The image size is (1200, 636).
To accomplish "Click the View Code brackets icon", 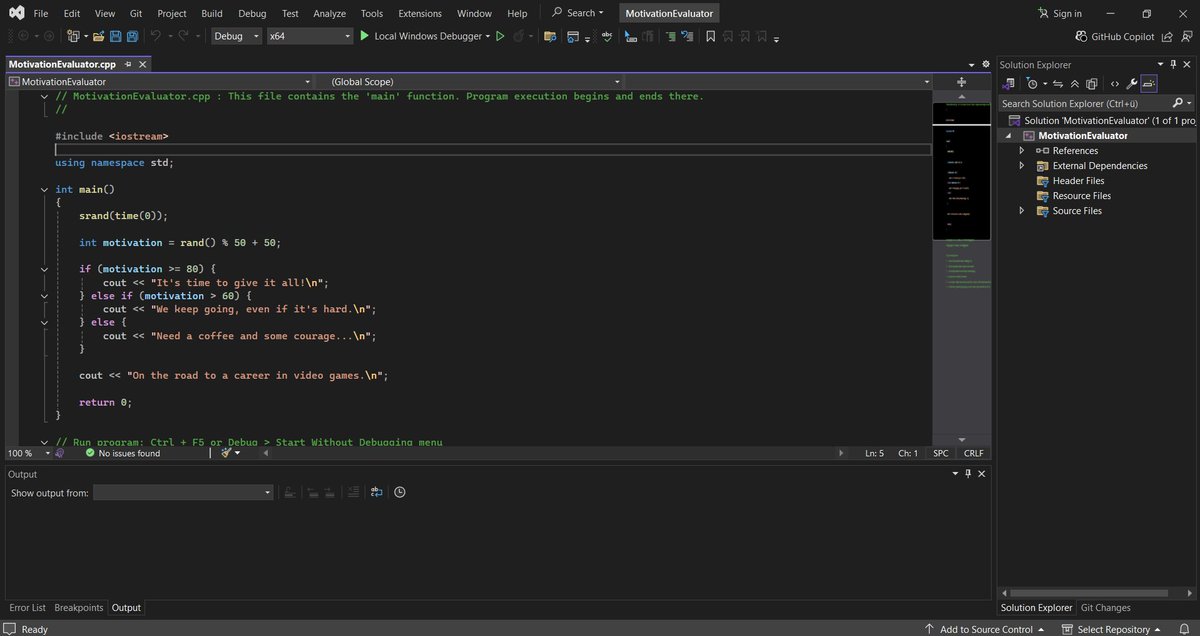I will point(1115,84).
